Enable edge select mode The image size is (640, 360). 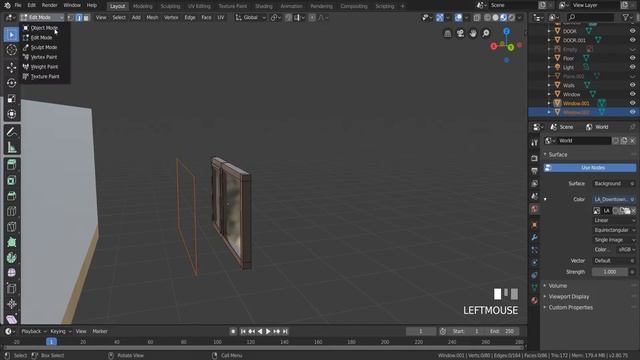coord(78,18)
